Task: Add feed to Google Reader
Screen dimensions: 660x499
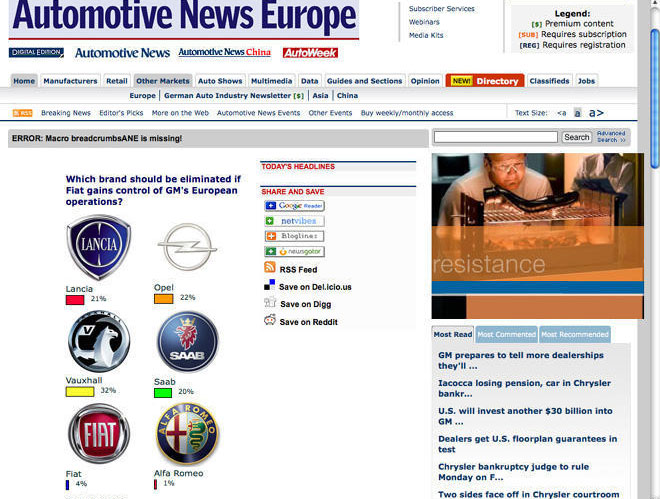Action: [x=295, y=206]
